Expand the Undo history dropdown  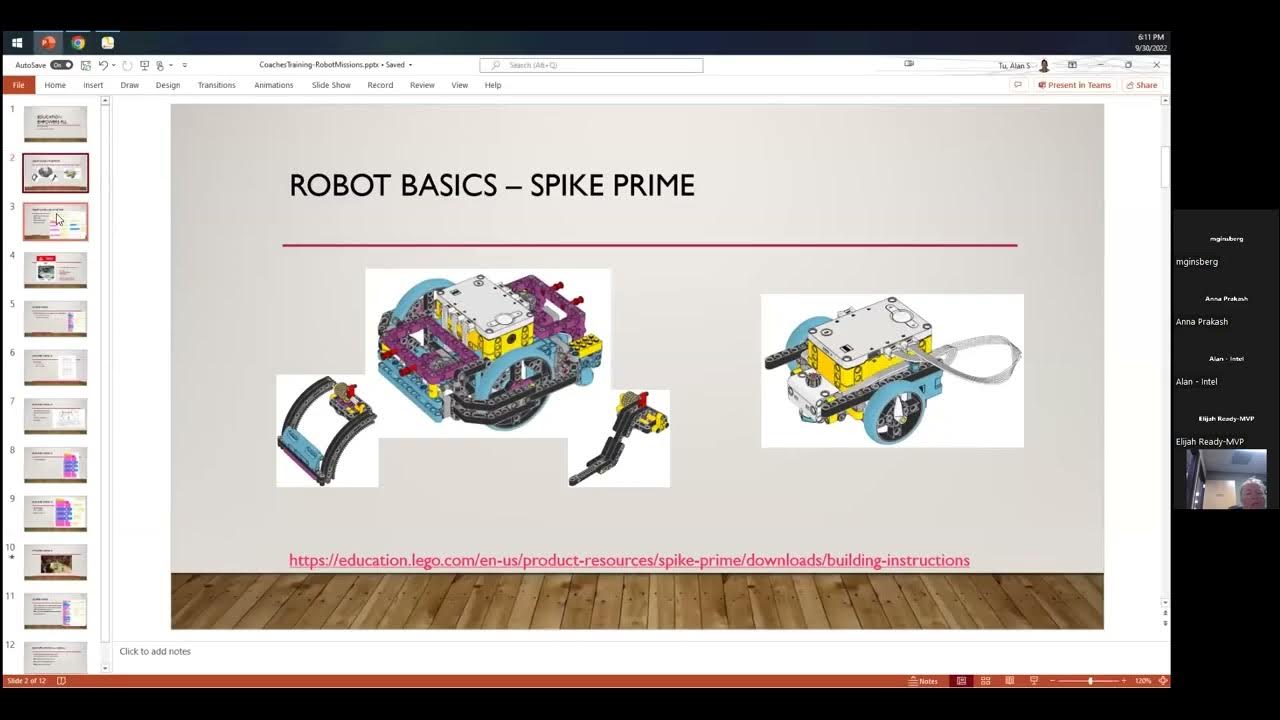(x=113, y=65)
